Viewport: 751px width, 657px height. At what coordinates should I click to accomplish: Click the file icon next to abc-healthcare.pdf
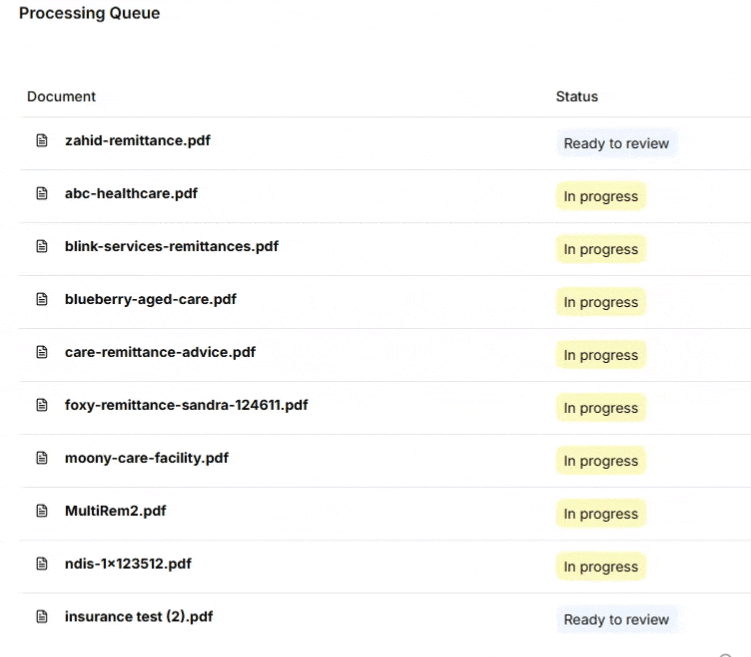[42, 193]
